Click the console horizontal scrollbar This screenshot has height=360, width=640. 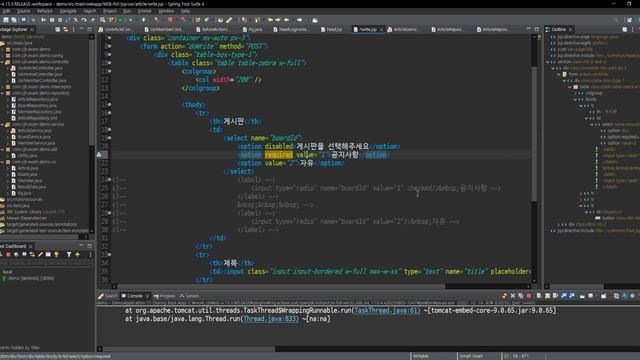(188, 349)
